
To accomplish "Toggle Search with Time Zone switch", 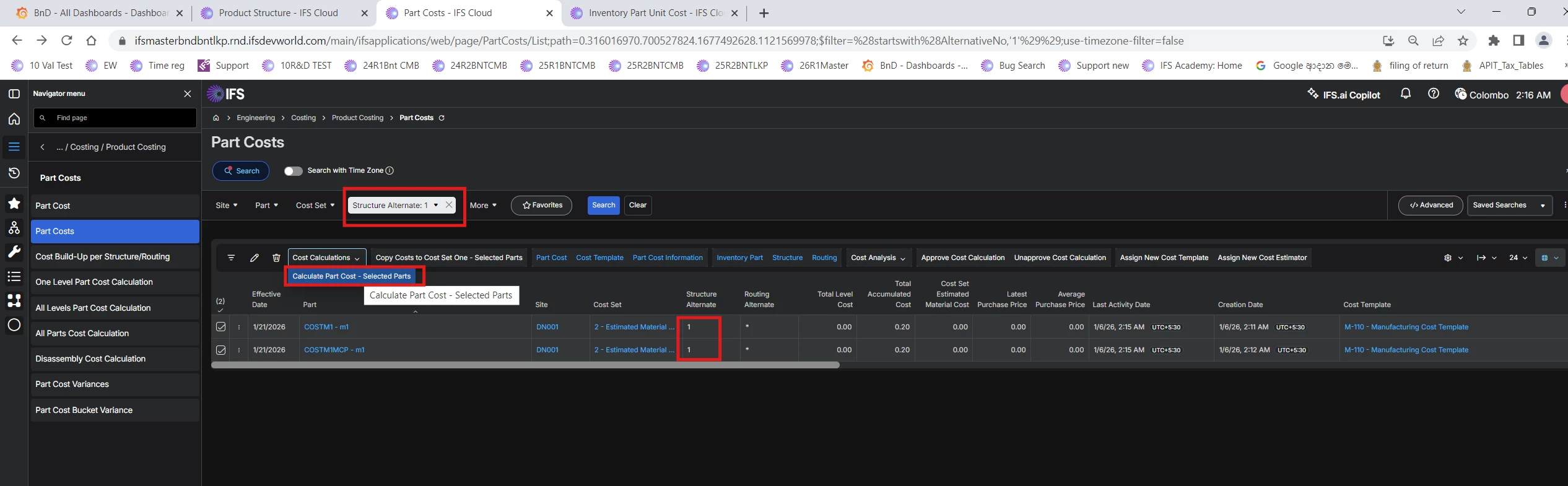I will (x=293, y=171).
